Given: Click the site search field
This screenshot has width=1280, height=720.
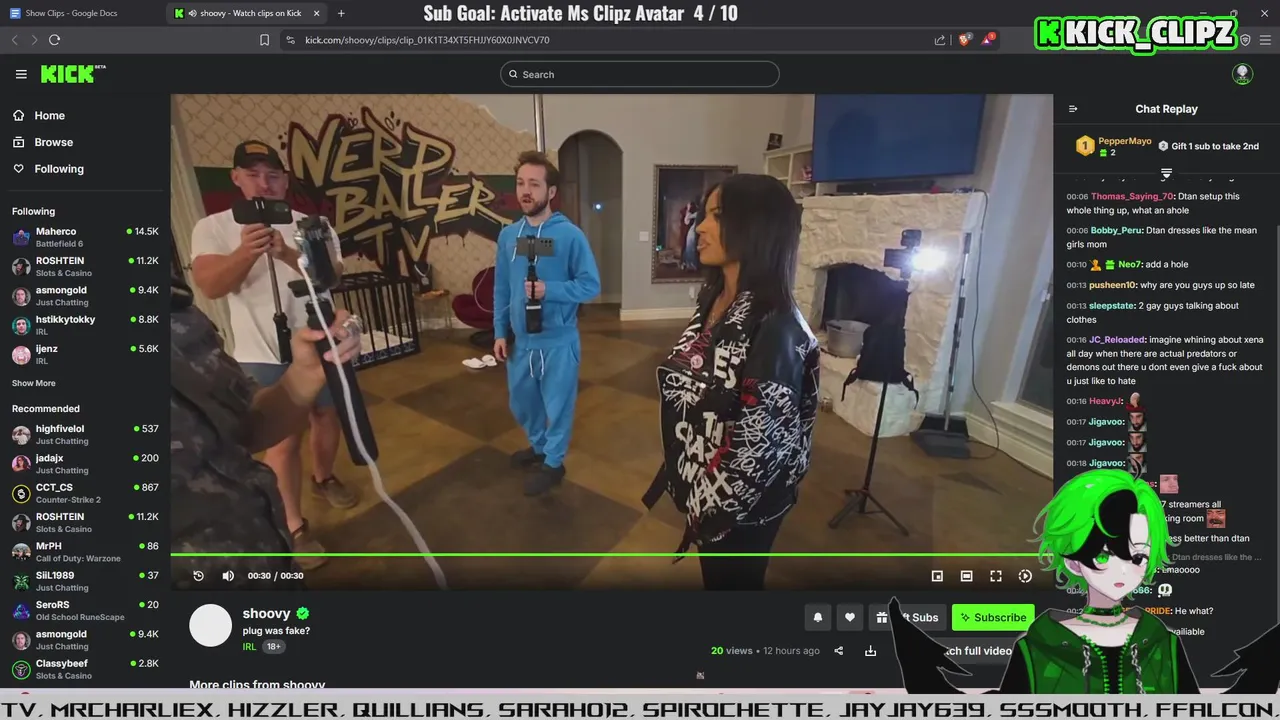Looking at the screenshot, I should coord(640,74).
